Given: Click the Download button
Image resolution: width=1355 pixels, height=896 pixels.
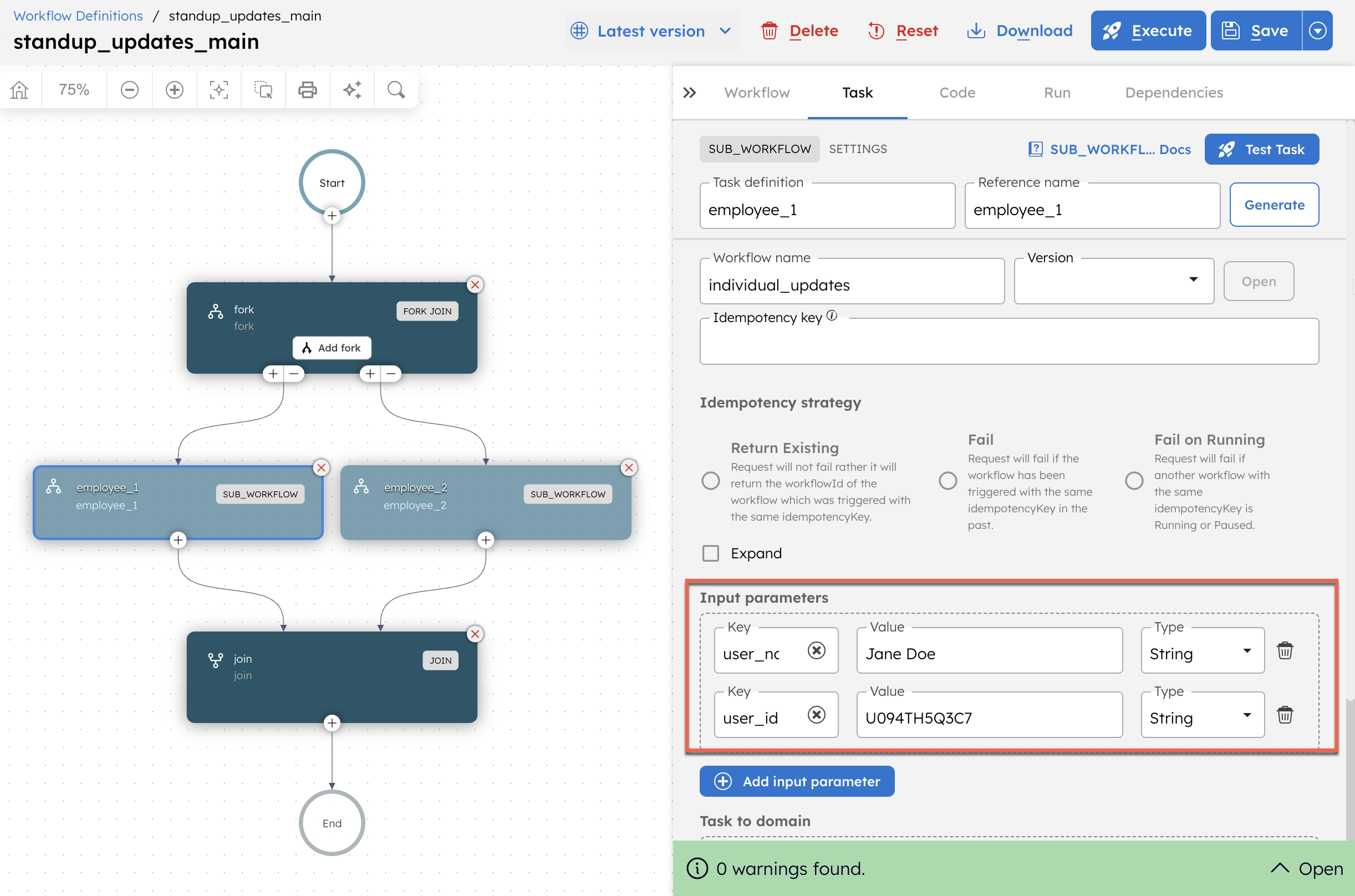Looking at the screenshot, I should coord(1019,31).
